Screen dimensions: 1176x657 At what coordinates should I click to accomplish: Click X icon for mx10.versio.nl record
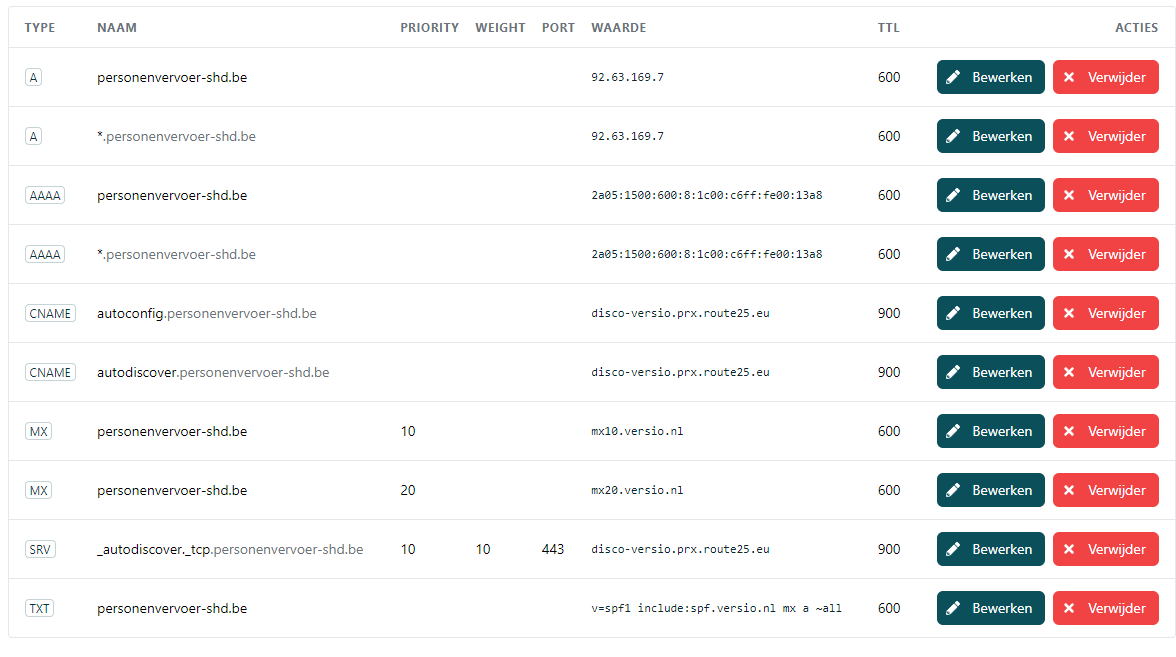[1069, 431]
